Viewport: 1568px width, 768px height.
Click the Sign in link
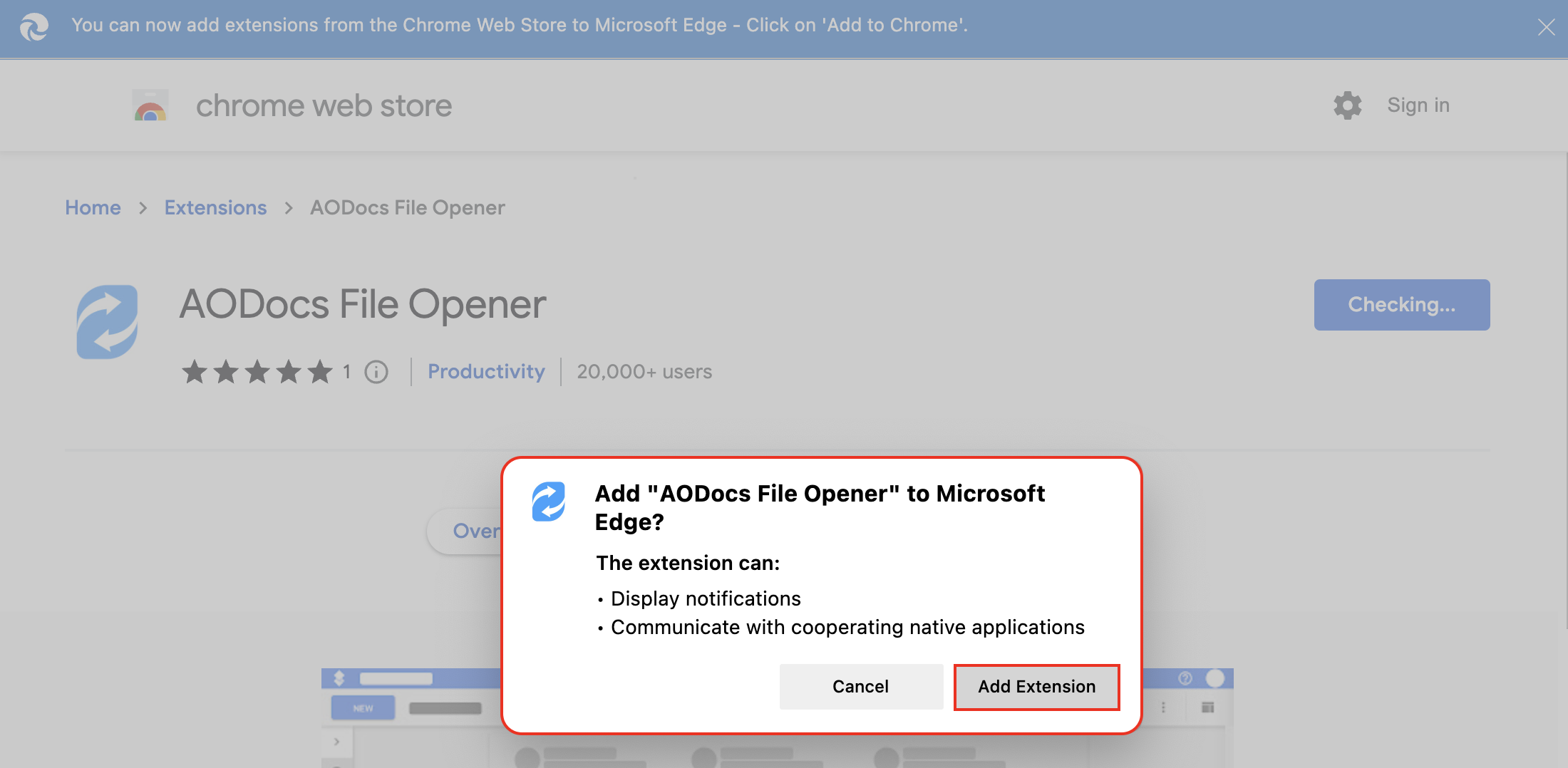pyautogui.click(x=1418, y=105)
